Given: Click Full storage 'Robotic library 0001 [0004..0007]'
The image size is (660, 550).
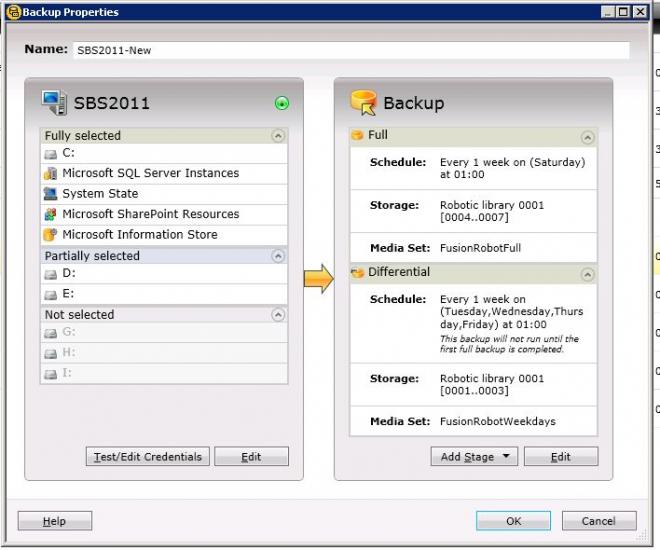Looking at the screenshot, I should (492, 211).
